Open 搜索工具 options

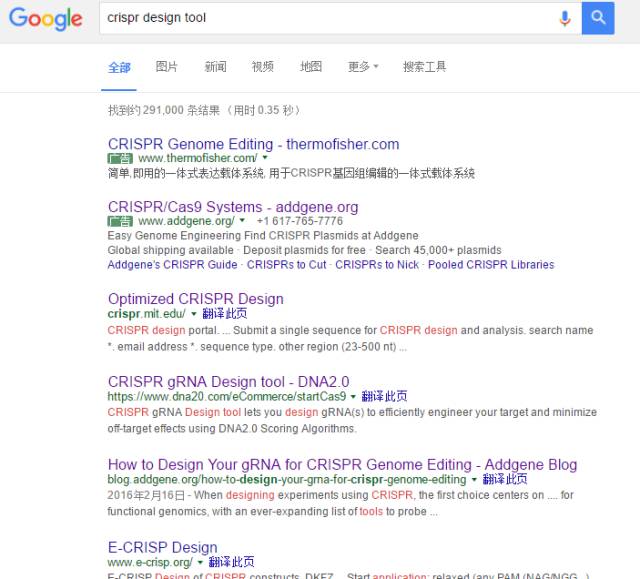[424, 67]
